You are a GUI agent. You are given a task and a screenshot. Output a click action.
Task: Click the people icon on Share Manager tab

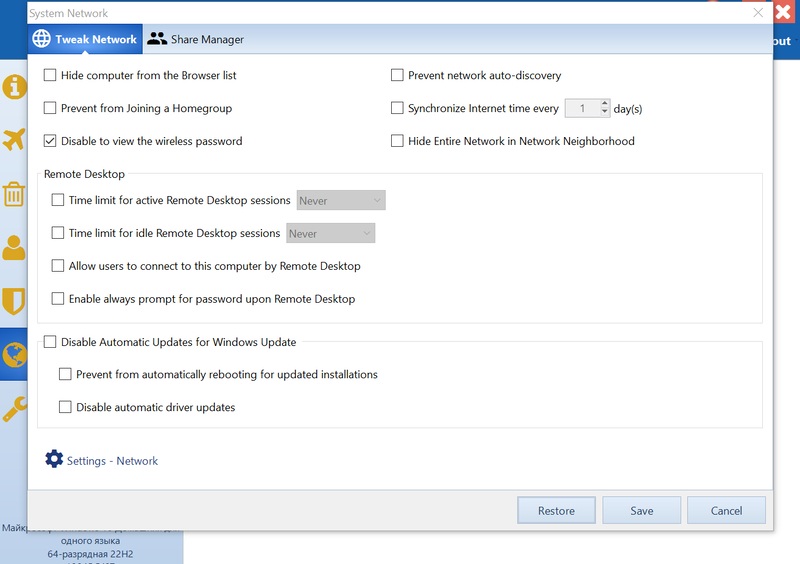tap(157, 39)
